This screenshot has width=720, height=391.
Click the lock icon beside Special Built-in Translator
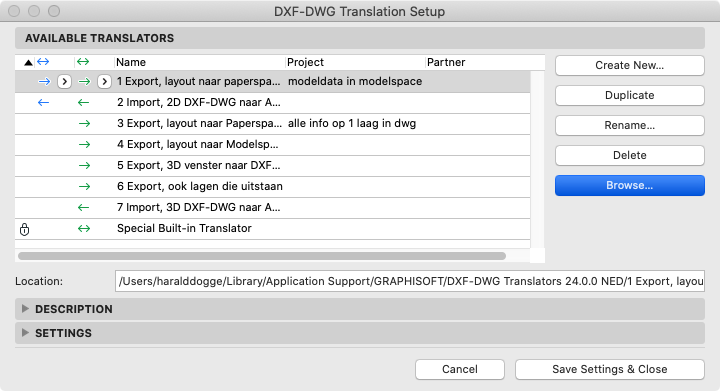point(25,229)
